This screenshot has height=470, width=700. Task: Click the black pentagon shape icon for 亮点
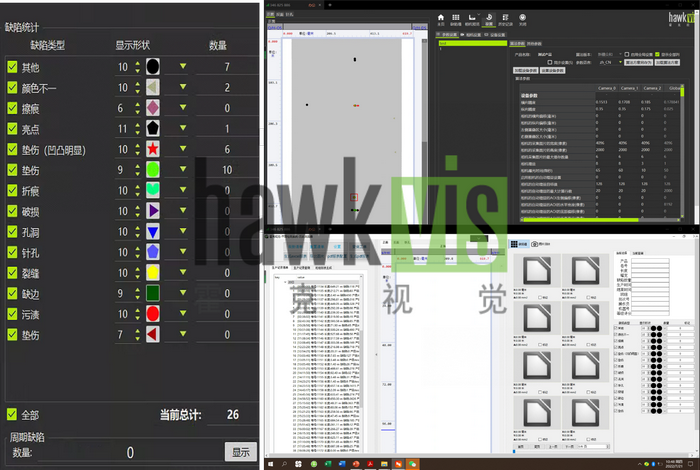pos(153,129)
